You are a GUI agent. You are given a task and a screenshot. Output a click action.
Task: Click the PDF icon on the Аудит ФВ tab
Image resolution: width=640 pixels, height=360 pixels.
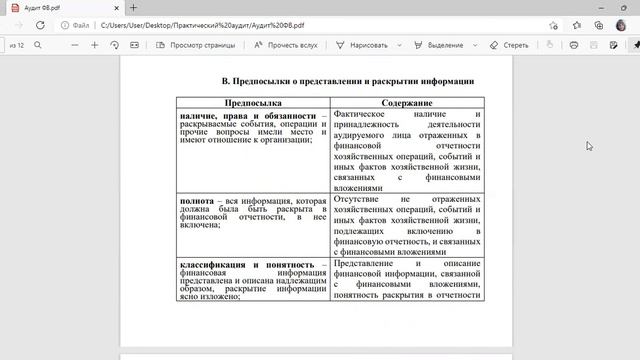coord(15,8)
